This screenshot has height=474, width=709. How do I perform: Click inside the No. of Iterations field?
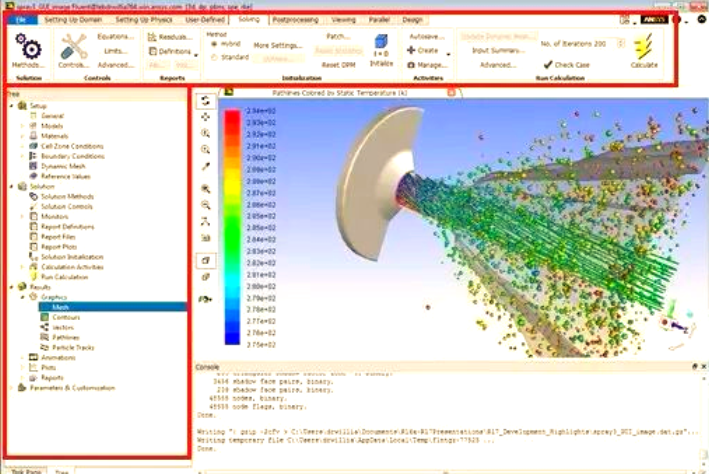[606, 43]
